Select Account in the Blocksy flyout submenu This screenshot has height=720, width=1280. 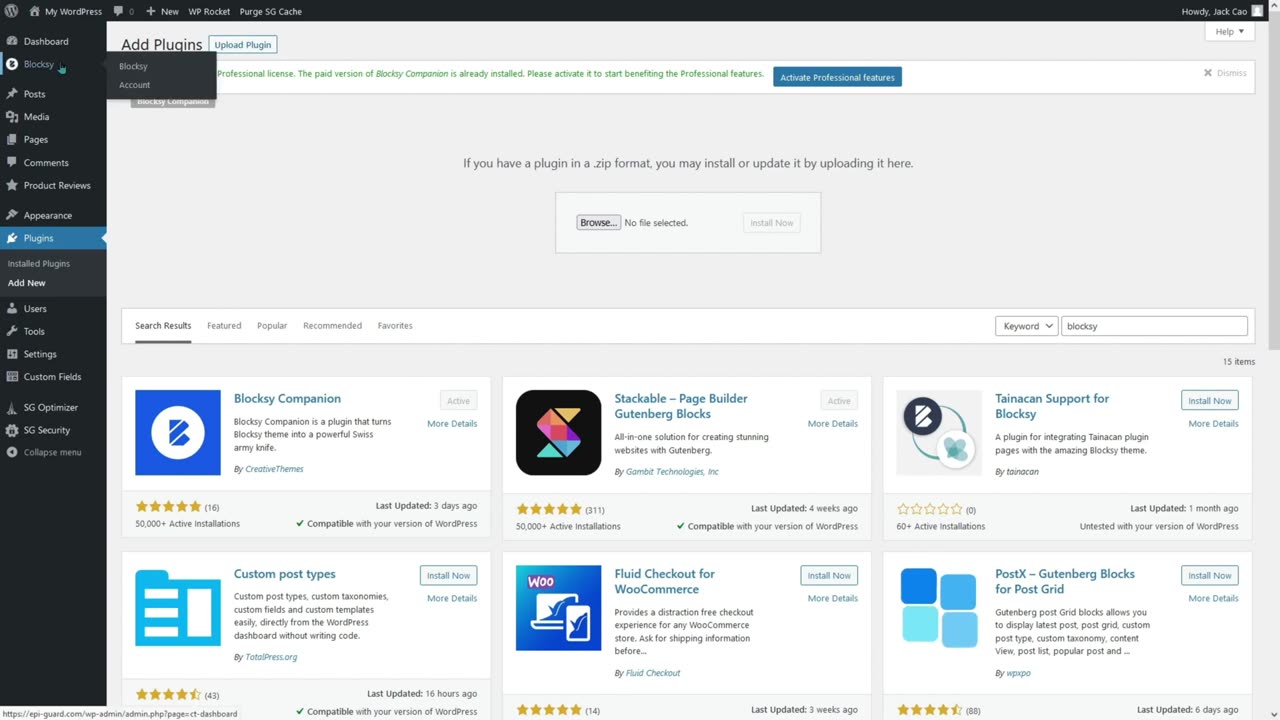tap(134, 85)
